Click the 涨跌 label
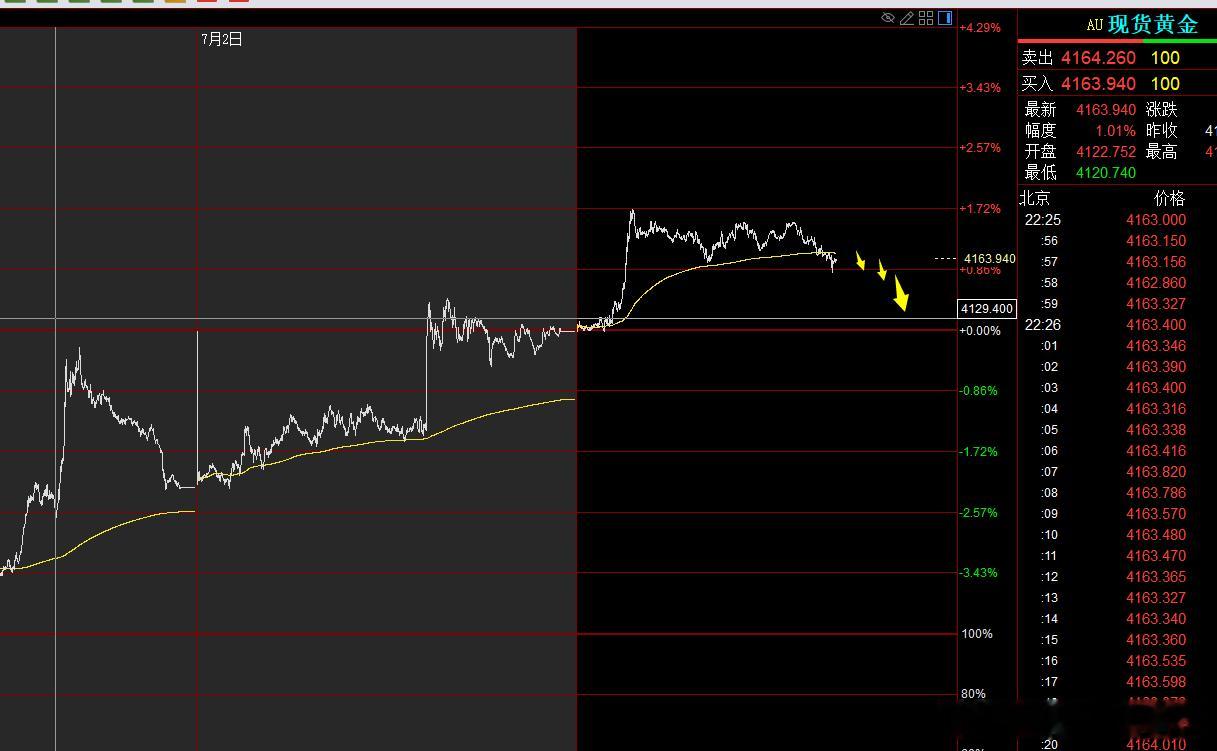Screen dimensions: 1217x751 1161,110
